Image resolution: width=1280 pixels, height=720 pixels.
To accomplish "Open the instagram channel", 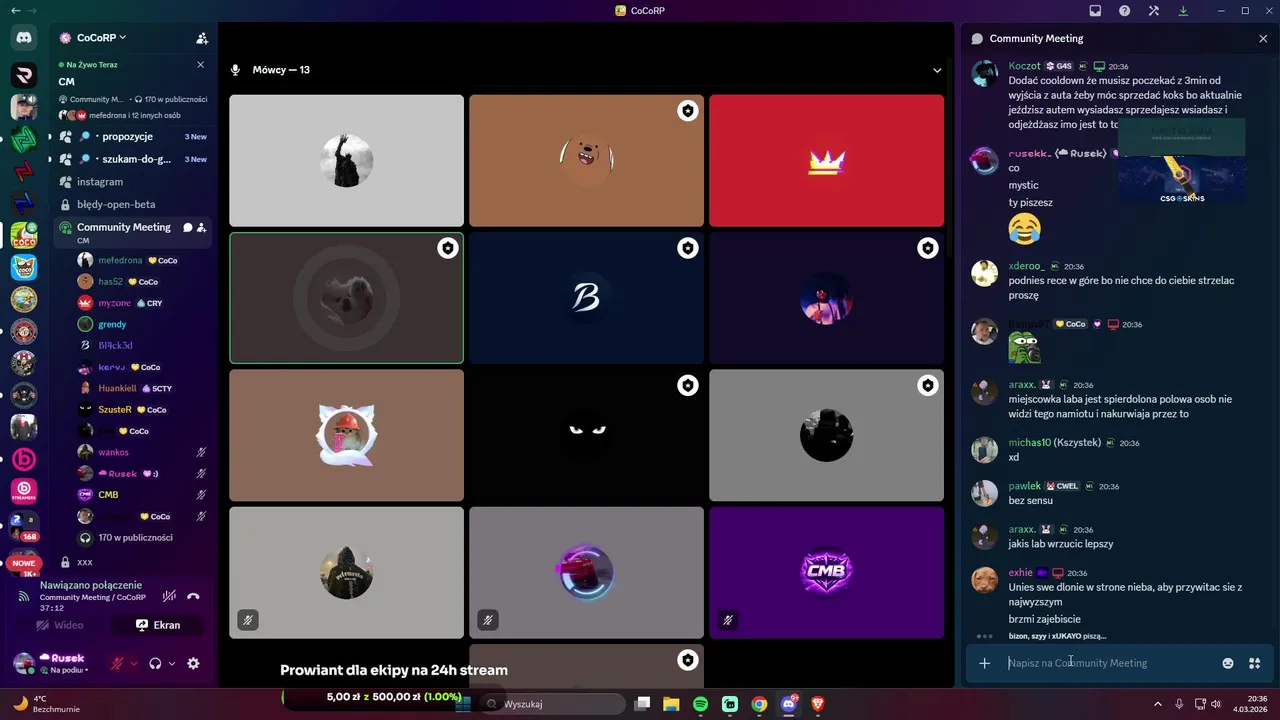I will coord(133,182).
